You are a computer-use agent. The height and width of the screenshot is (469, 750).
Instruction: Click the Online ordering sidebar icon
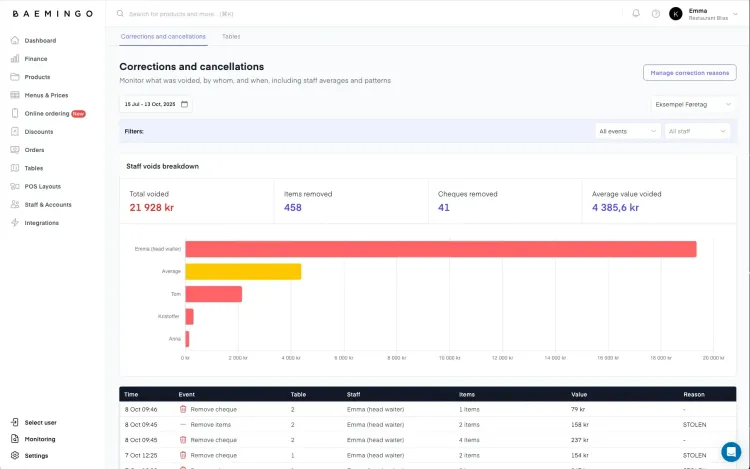pyautogui.click(x=15, y=113)
